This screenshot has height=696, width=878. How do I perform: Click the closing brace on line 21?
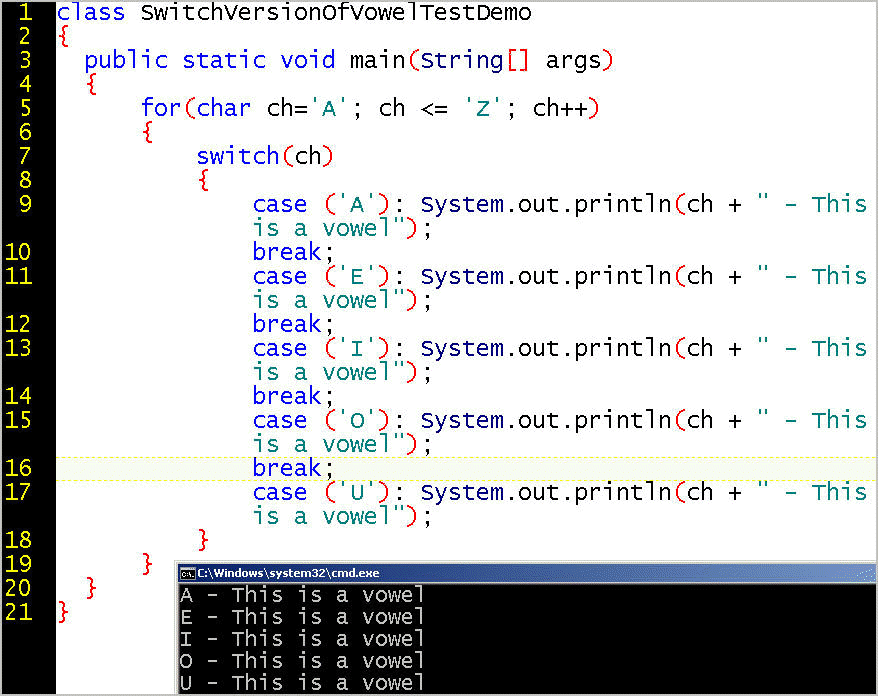(x=64, y=612)
